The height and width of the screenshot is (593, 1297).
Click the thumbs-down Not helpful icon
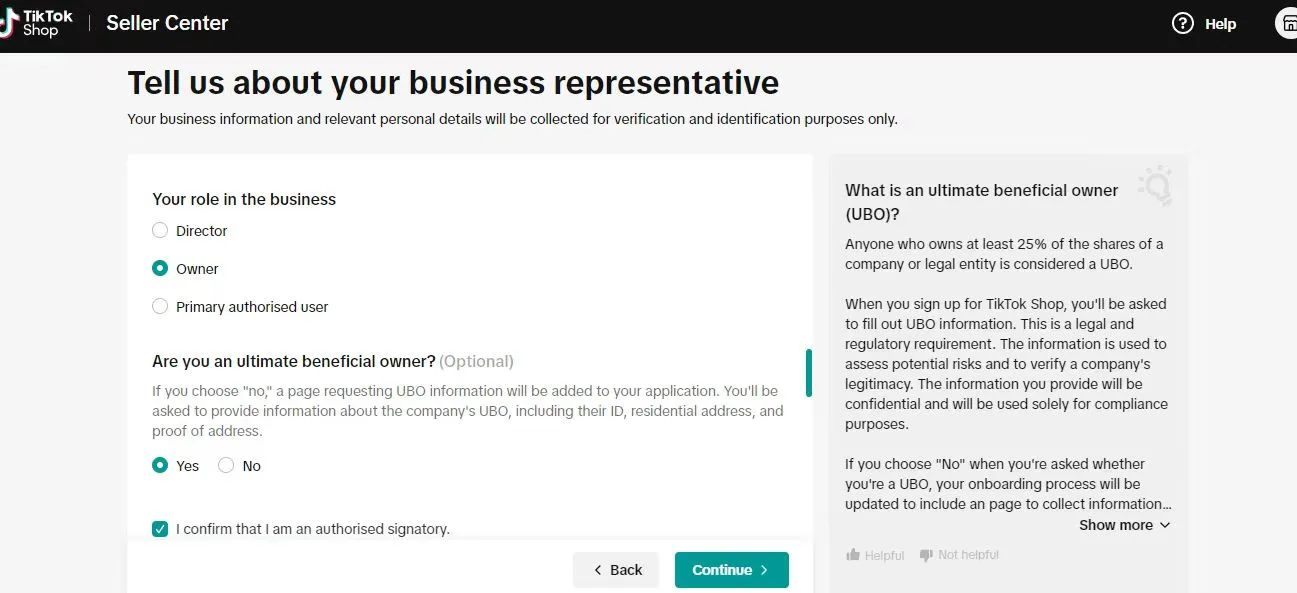(926, 555)
